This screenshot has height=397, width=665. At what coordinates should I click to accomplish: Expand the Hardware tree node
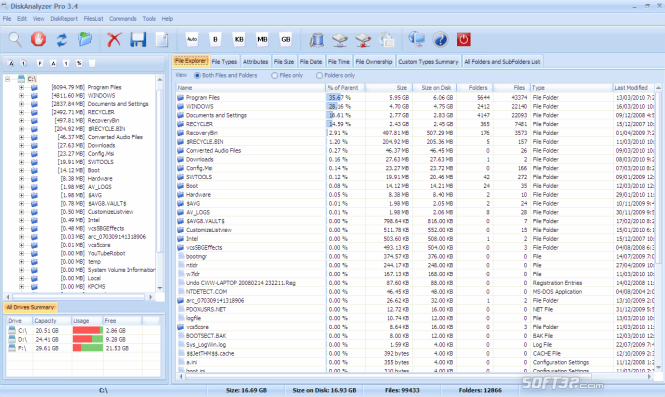[21, 179]
